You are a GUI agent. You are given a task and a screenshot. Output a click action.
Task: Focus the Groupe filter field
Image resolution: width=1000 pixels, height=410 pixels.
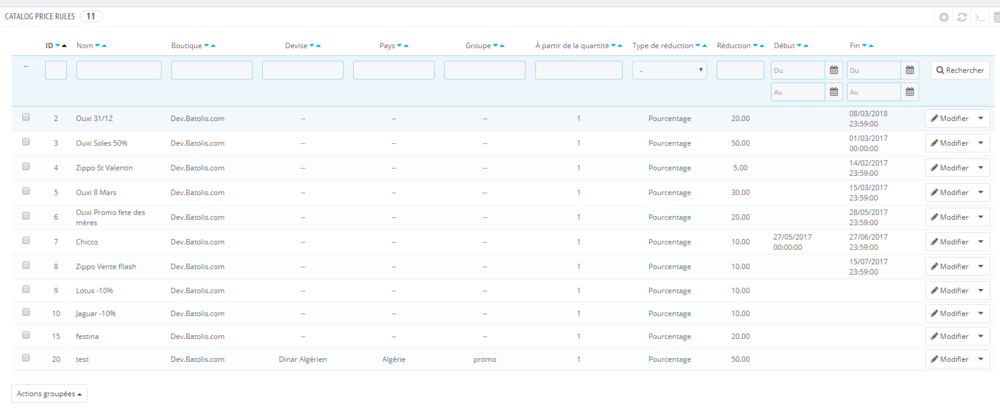(x=485, y=70)
